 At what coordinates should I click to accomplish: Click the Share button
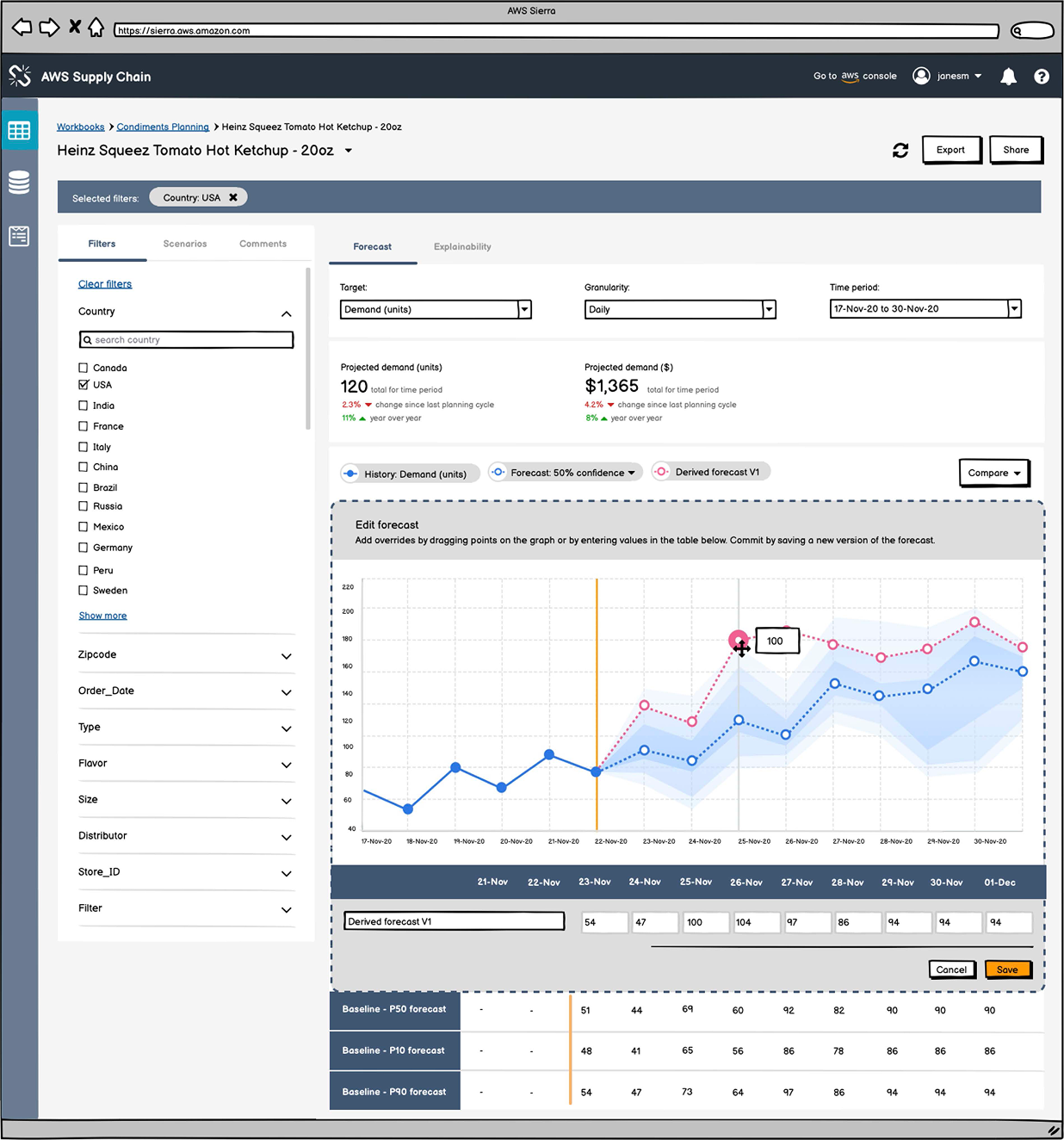[x=1016, y=150]
